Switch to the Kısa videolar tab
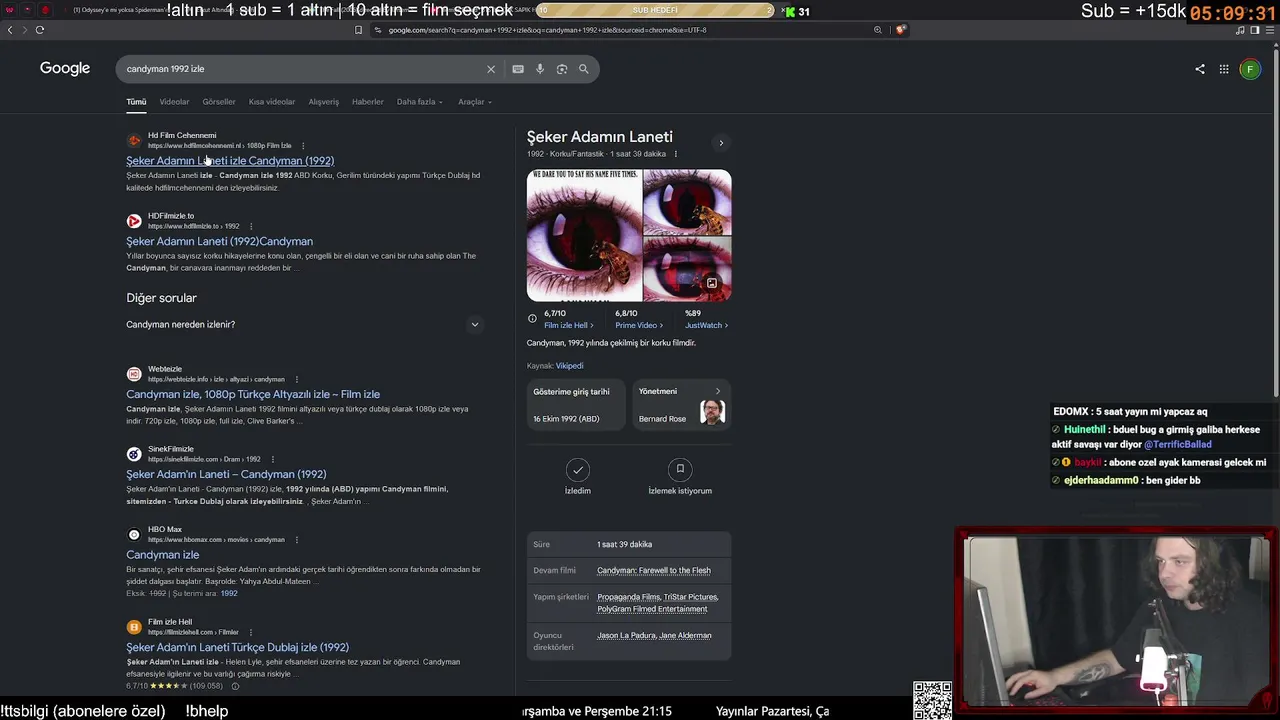1280x720 pixels. click(x=272, y=102)
